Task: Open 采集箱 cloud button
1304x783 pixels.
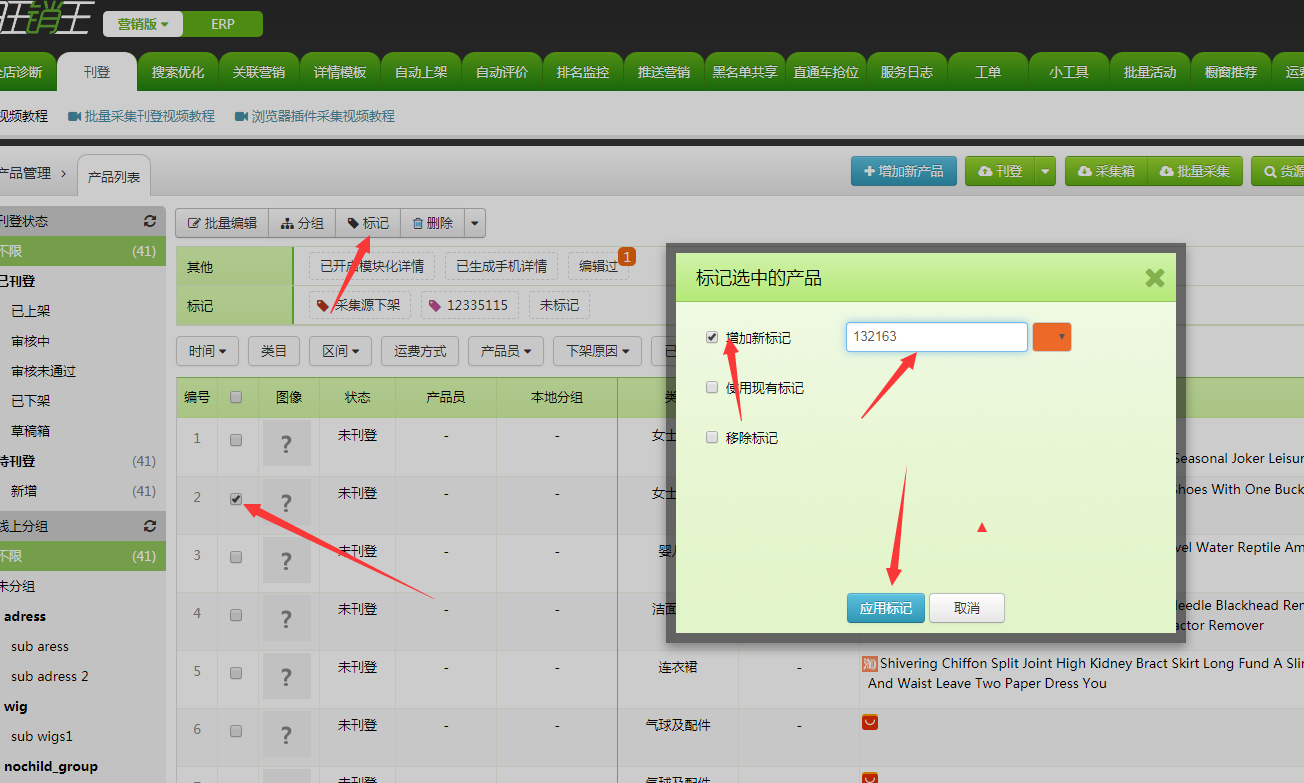Action: tap(1106, 171)
